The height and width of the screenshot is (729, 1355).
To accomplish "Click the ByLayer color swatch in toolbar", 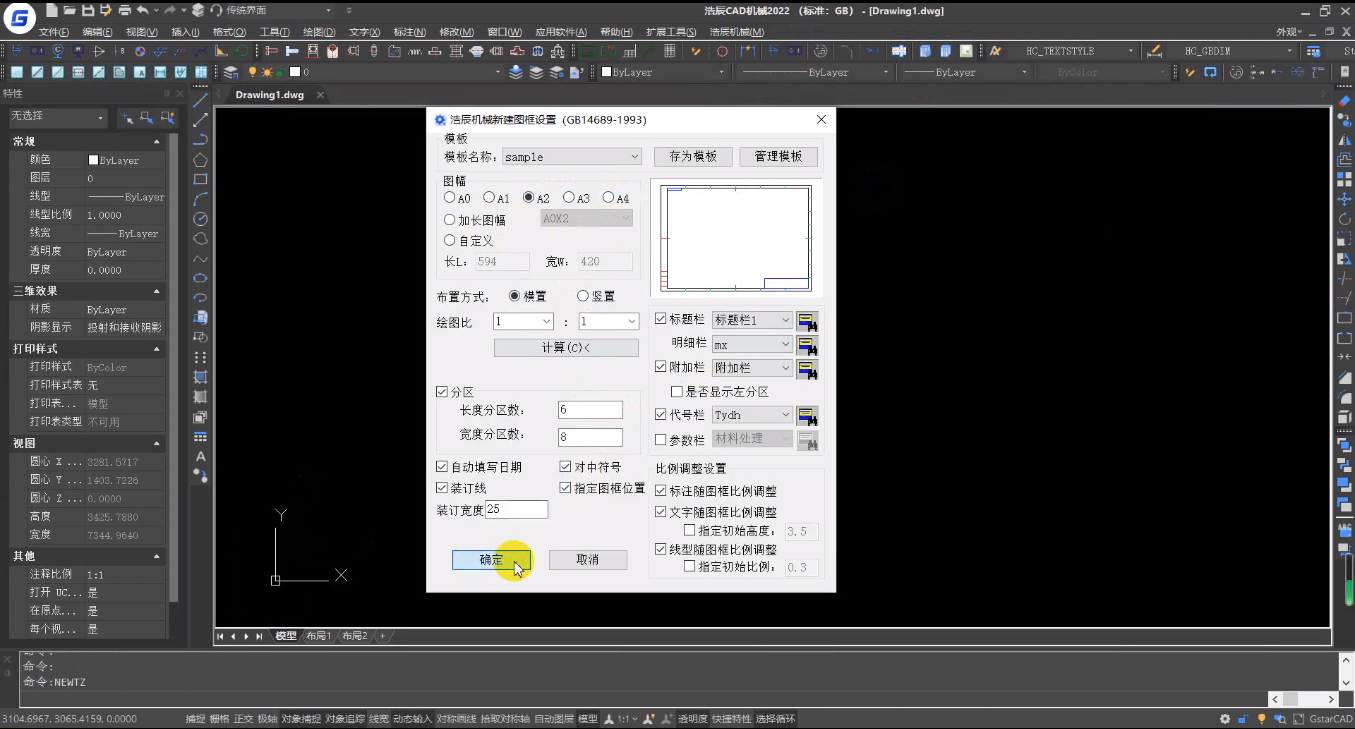I will coord(606,72).
